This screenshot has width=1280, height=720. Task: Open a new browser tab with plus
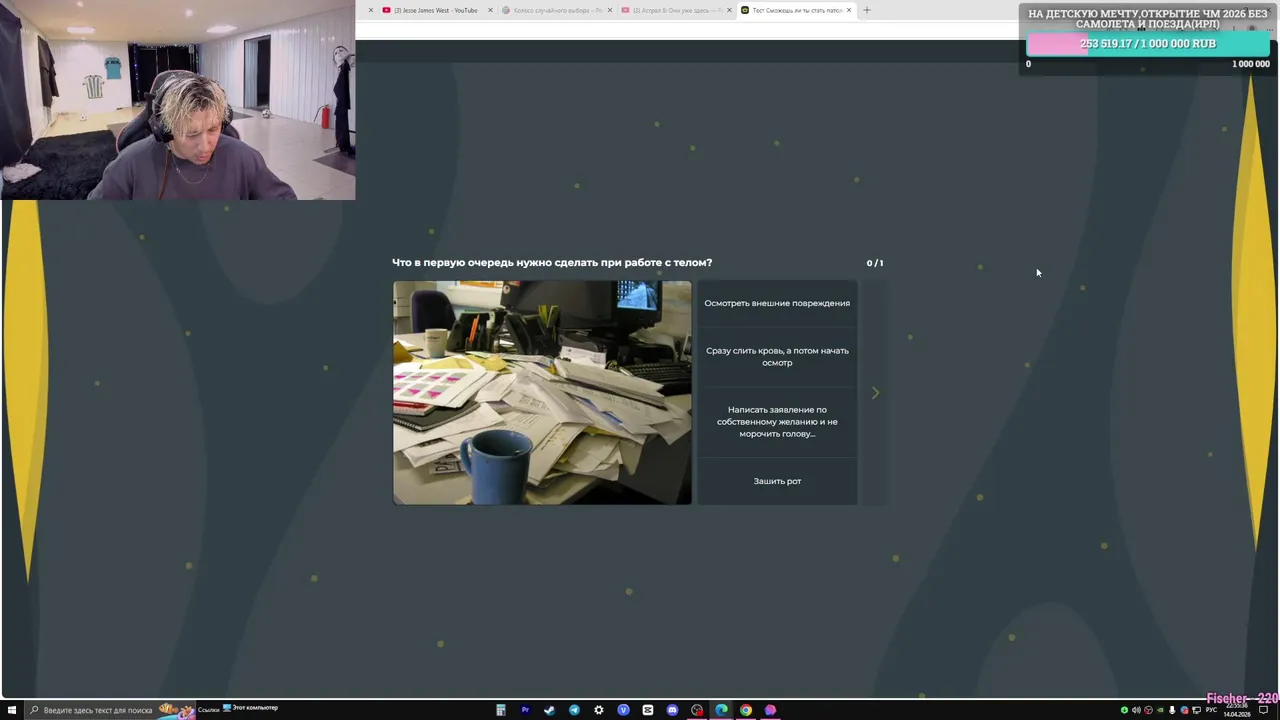(x=867, y=10)
